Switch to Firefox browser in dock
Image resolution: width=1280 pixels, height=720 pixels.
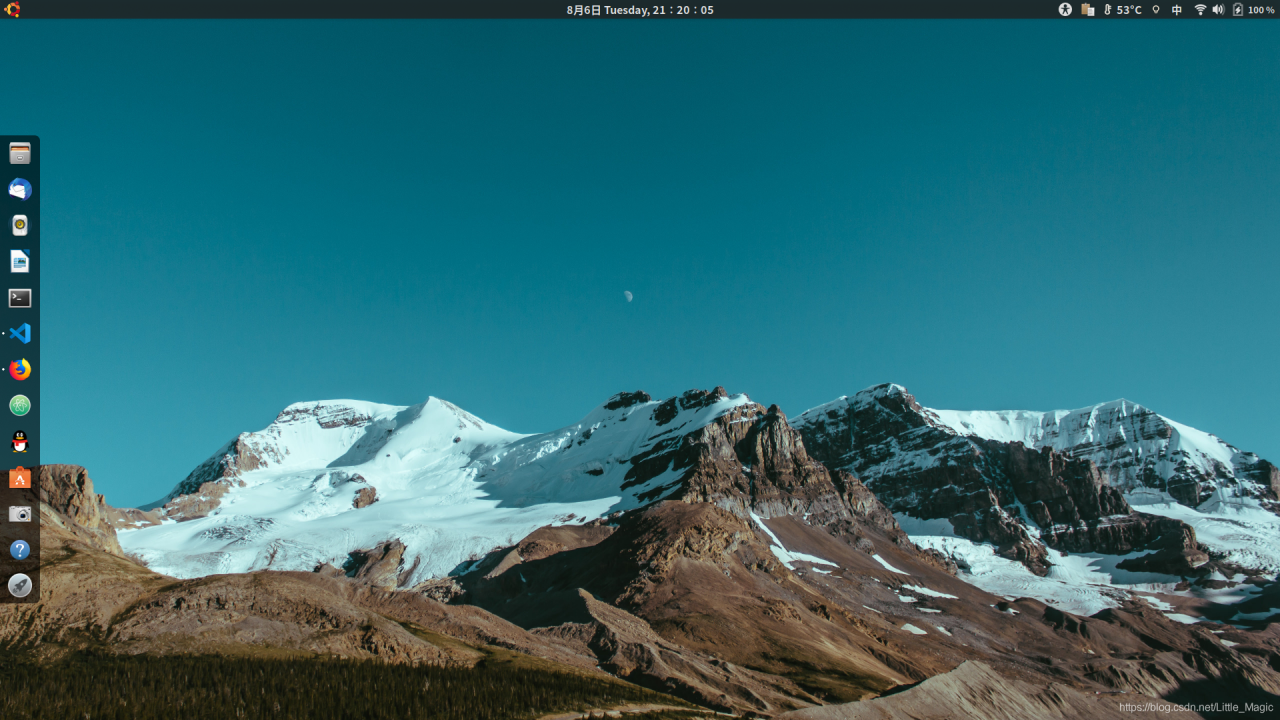click(x=20, y=369)
